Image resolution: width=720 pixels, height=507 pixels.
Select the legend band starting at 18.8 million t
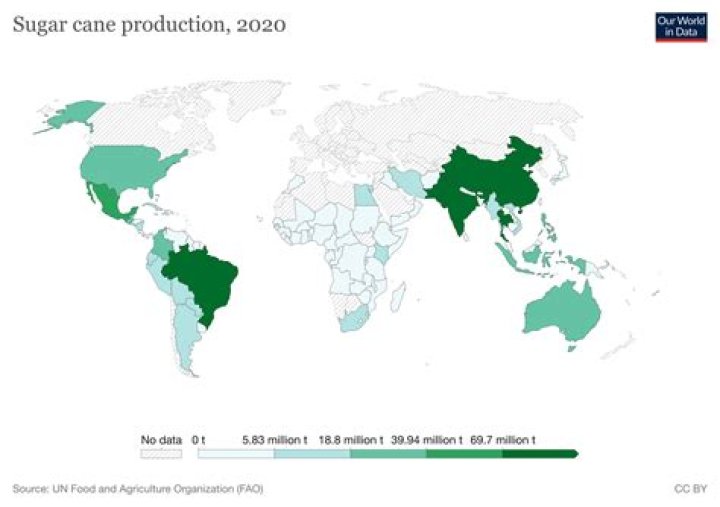pyautogui.click(x=388, y=454)
